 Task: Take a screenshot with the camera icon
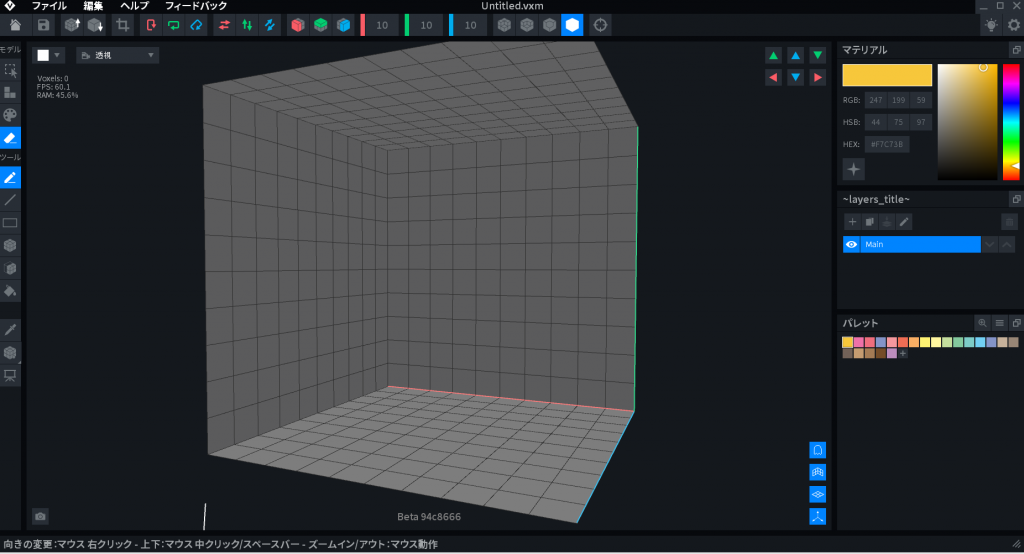(40, 516)
